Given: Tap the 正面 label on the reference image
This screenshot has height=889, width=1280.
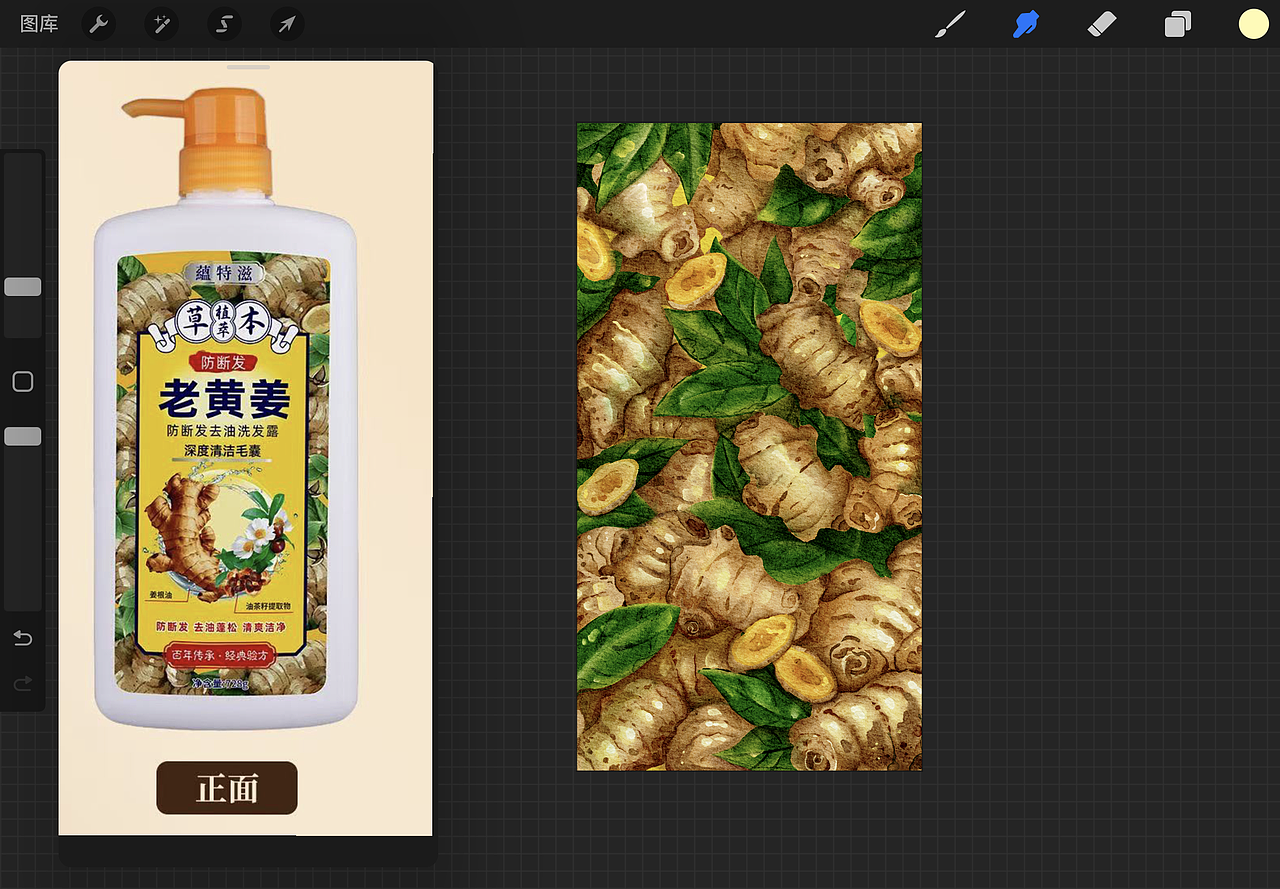Looking at the screenshot, I should 226,788.
